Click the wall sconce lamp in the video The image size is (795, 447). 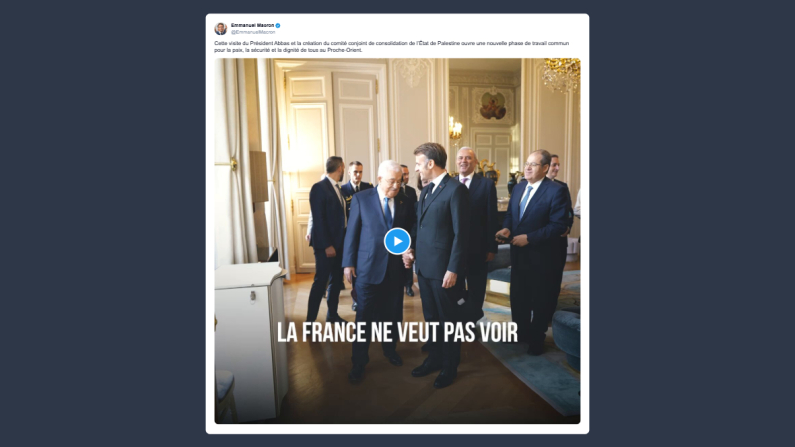pyautogui.click(x=455, y=129)
